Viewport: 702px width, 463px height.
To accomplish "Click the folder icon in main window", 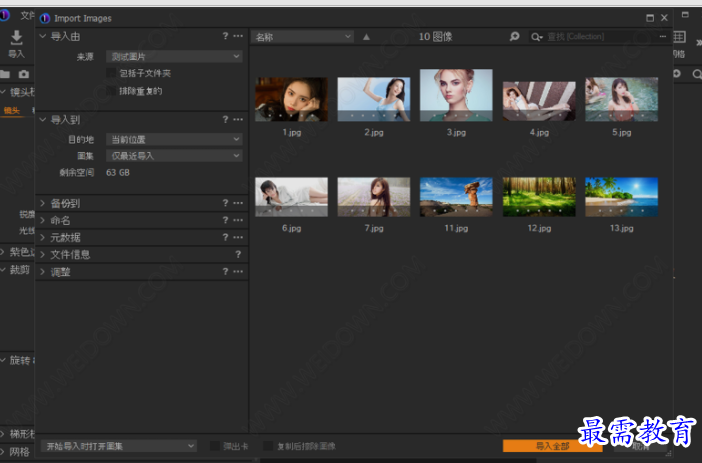I will point(5,74).
